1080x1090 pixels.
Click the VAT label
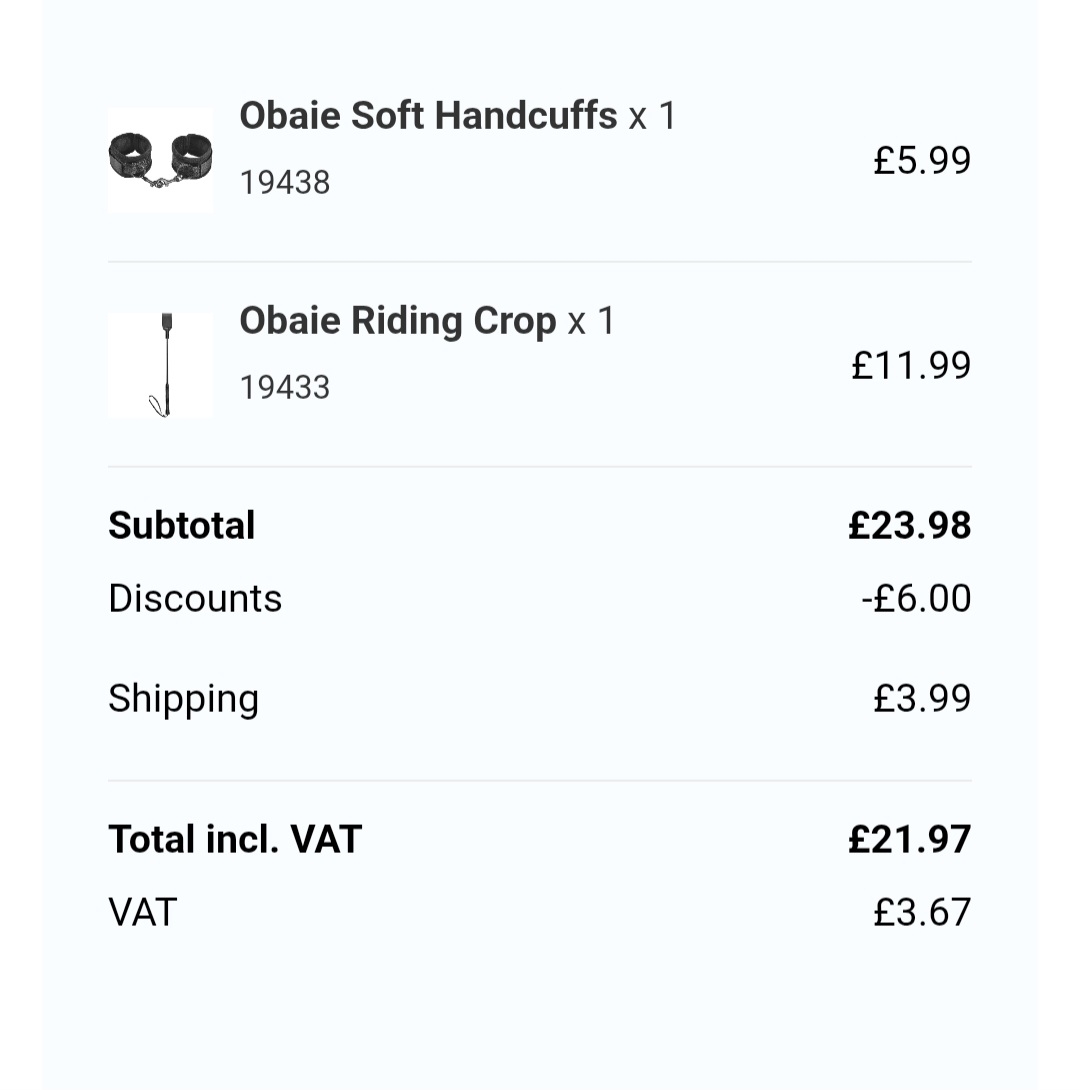point(143,912)
